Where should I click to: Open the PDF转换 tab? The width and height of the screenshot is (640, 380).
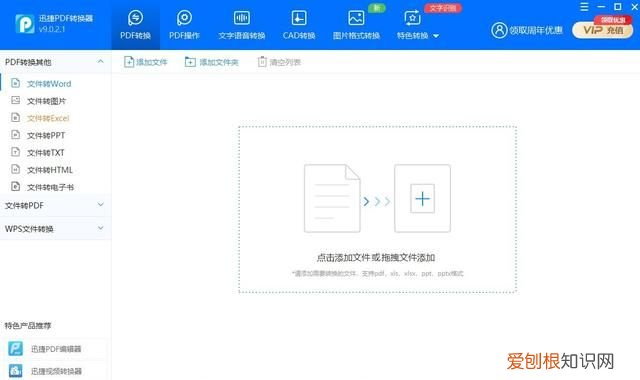136,25
